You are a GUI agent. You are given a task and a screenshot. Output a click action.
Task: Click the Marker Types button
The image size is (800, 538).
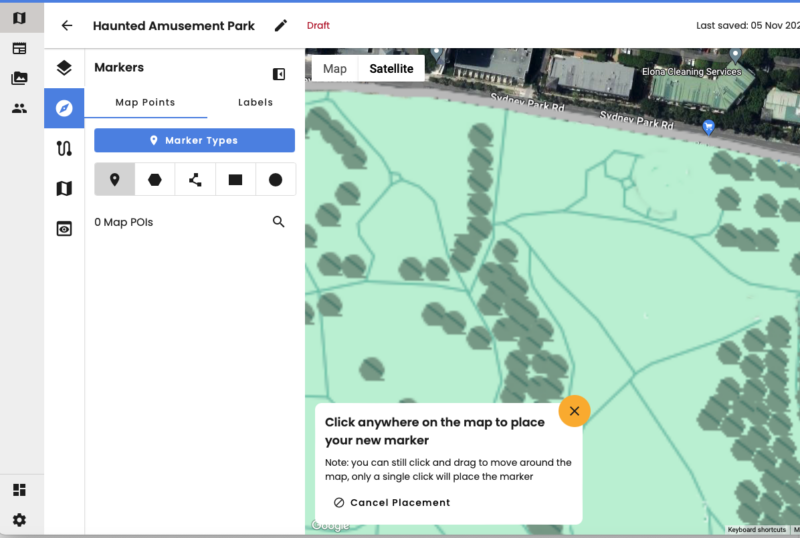pyautogui.click(x=194, y=140)
